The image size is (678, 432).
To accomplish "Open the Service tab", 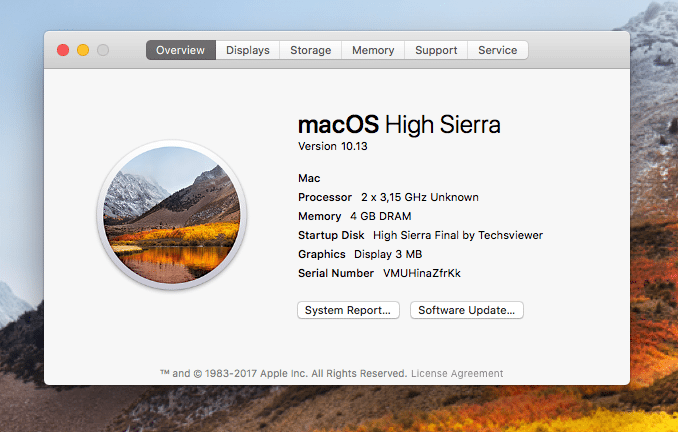I will pos(498,50).
